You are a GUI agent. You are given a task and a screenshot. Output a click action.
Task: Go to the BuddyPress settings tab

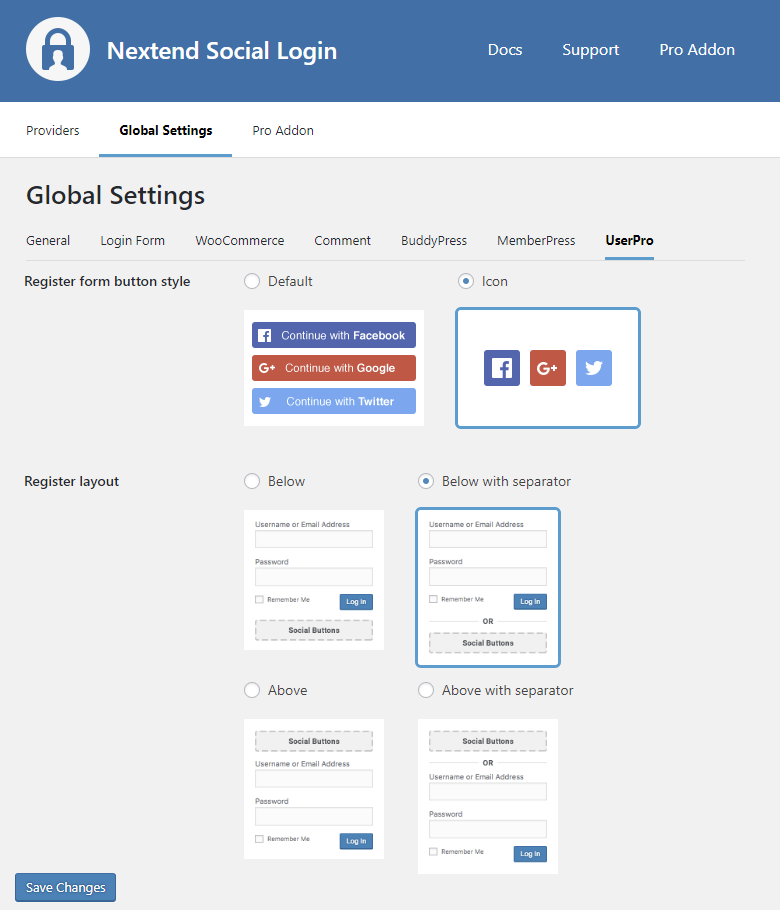pos(434,240)
